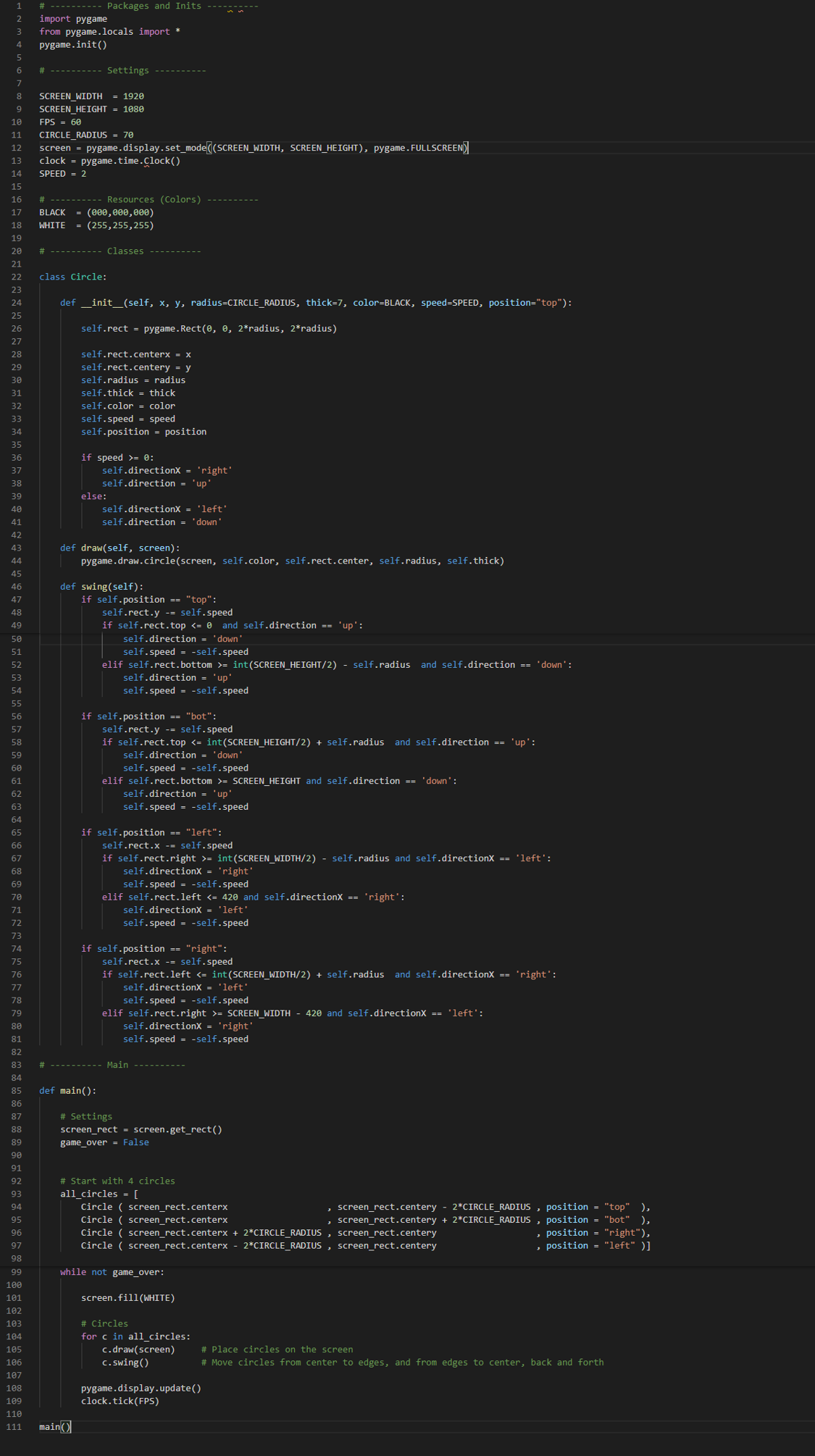Place cursor on 'def __init__' signature

click(x=316, y=303)
